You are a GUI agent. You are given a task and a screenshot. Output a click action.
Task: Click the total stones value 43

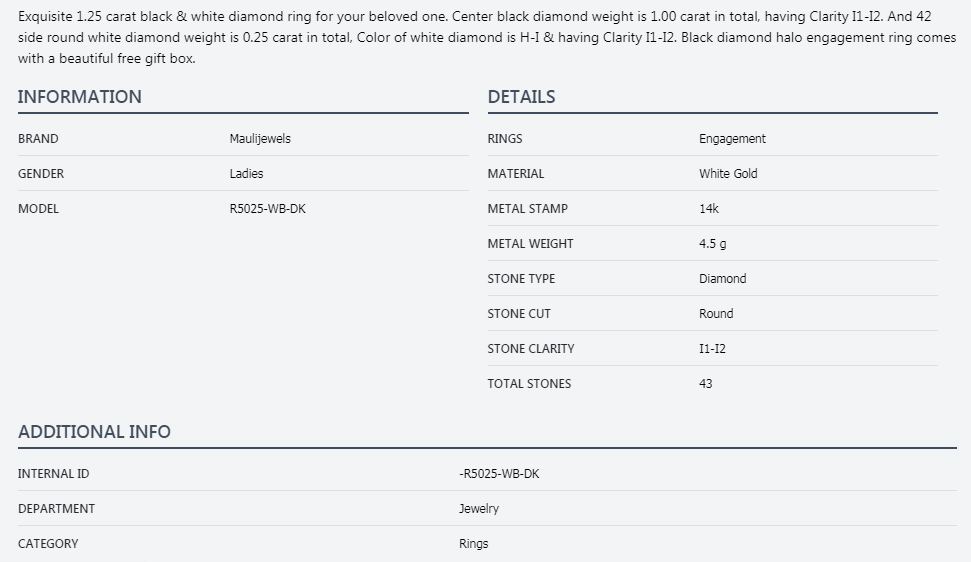coord(705,384)
